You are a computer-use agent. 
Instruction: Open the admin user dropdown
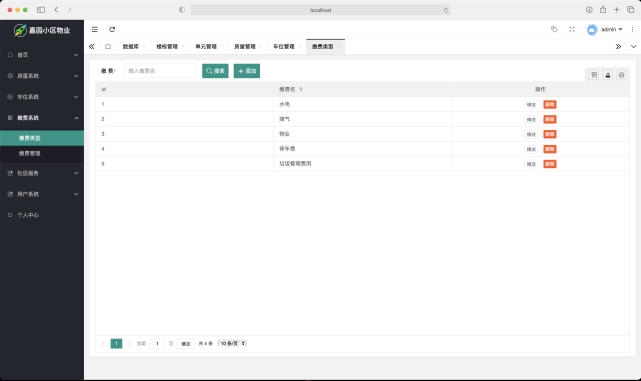[x=612, y=29]
